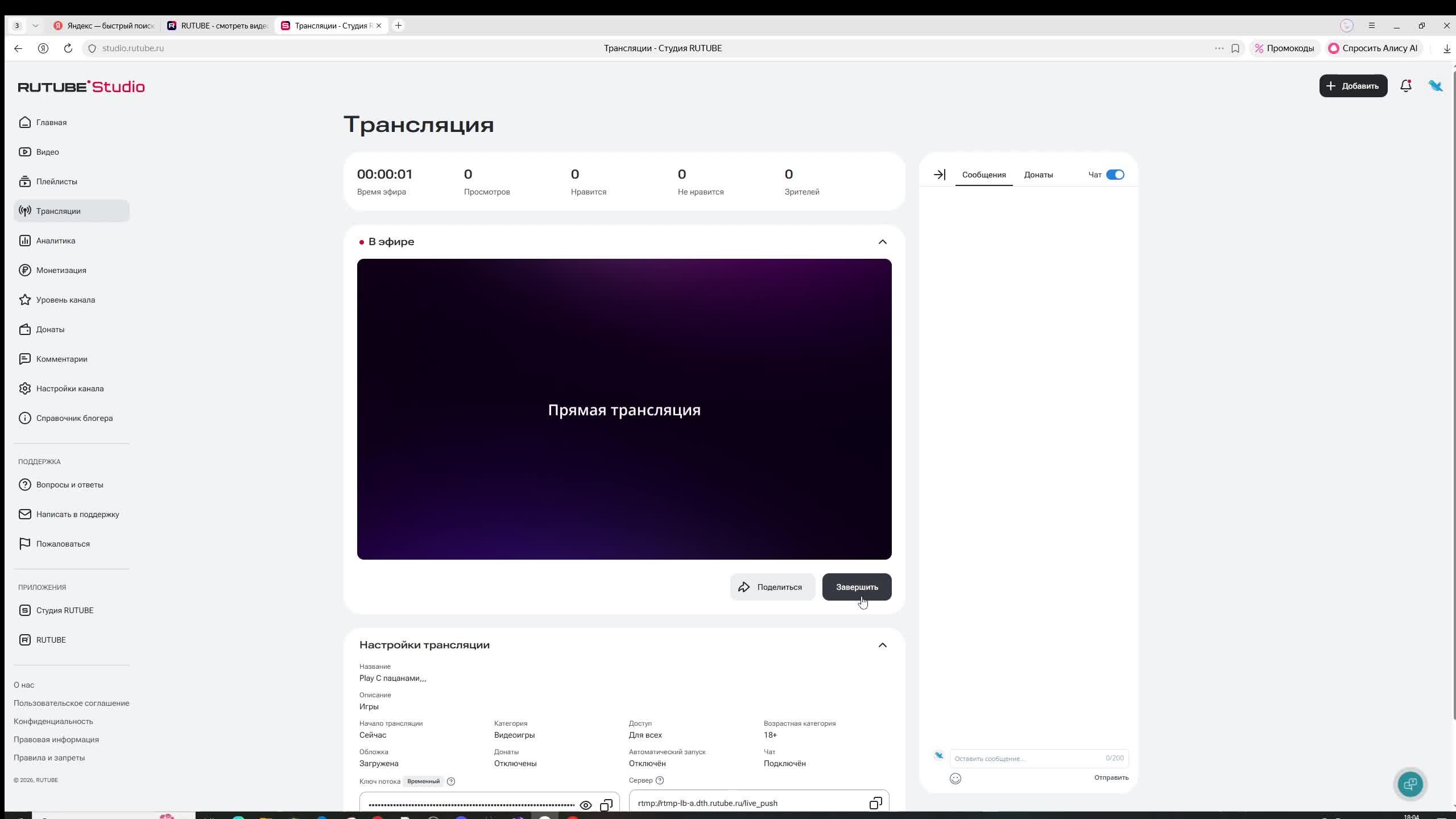
Task: Collapse the 'Настройки трансляции' section
Action: (x=882, y=645)
